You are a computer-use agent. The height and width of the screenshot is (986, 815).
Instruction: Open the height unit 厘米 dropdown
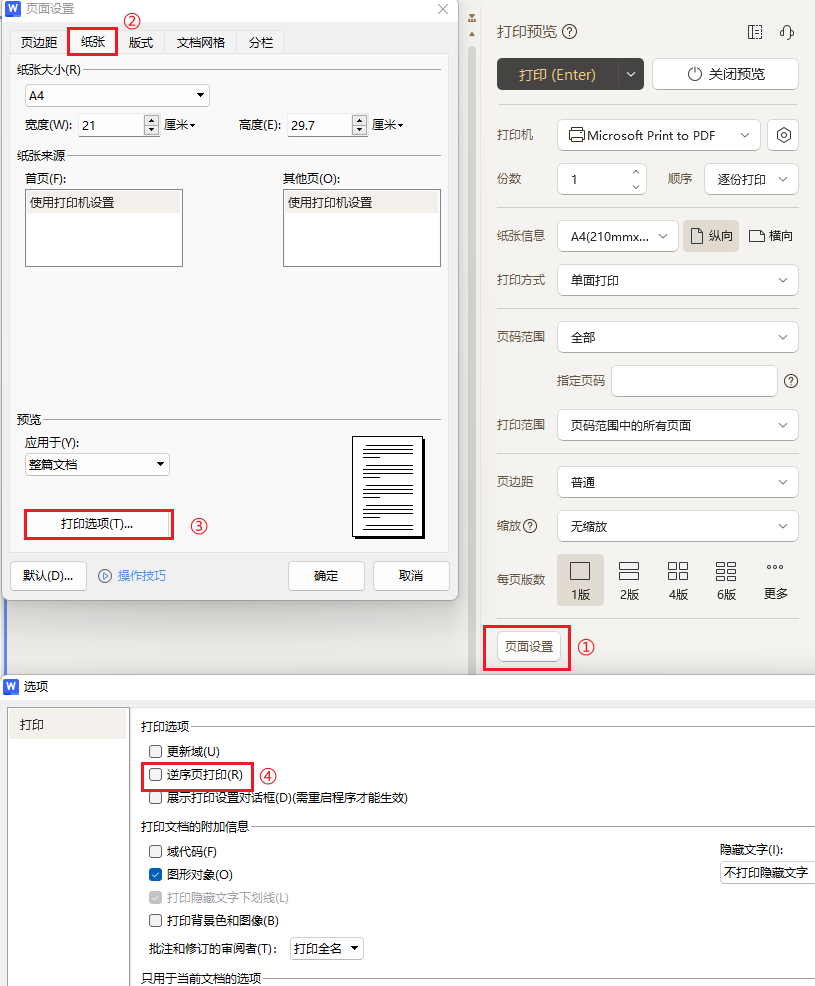coord(388,125)
